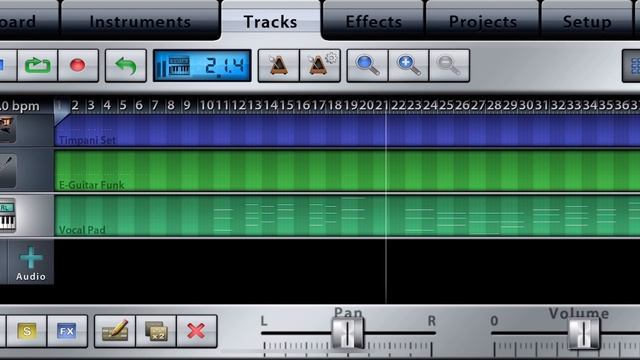Duplicate the track with the x2 icon

point(156,331)
